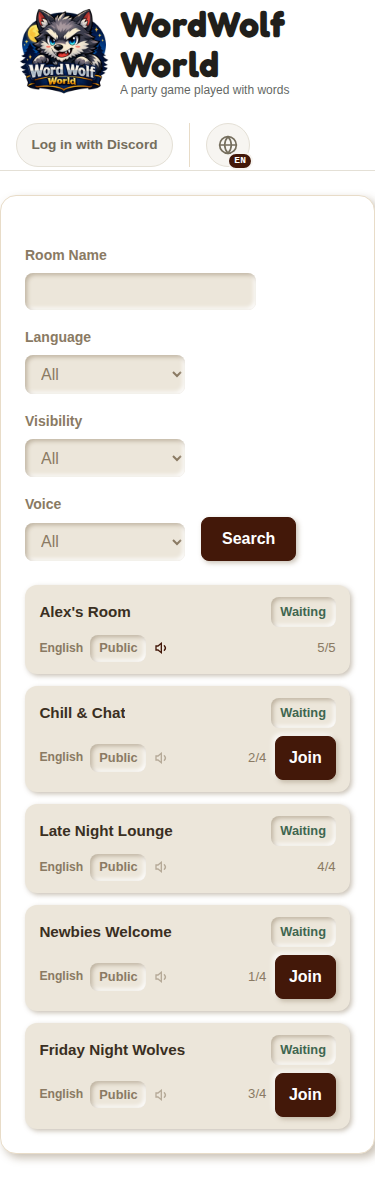
Task: Click the speaker icon in Late Night Lounge
Action: [x=161, y=867]
